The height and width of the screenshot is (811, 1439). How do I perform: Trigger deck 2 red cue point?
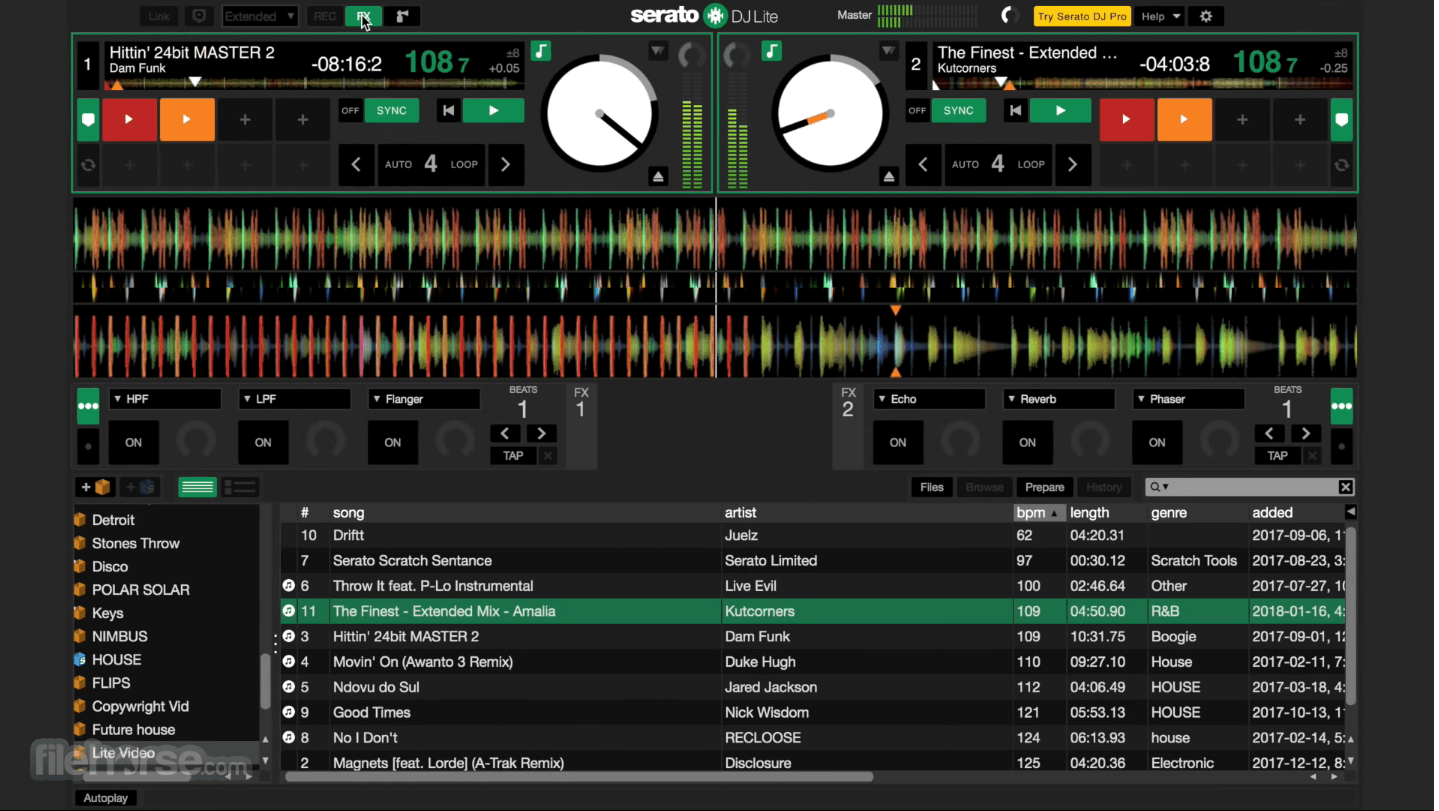click(x=1126, y=119)
